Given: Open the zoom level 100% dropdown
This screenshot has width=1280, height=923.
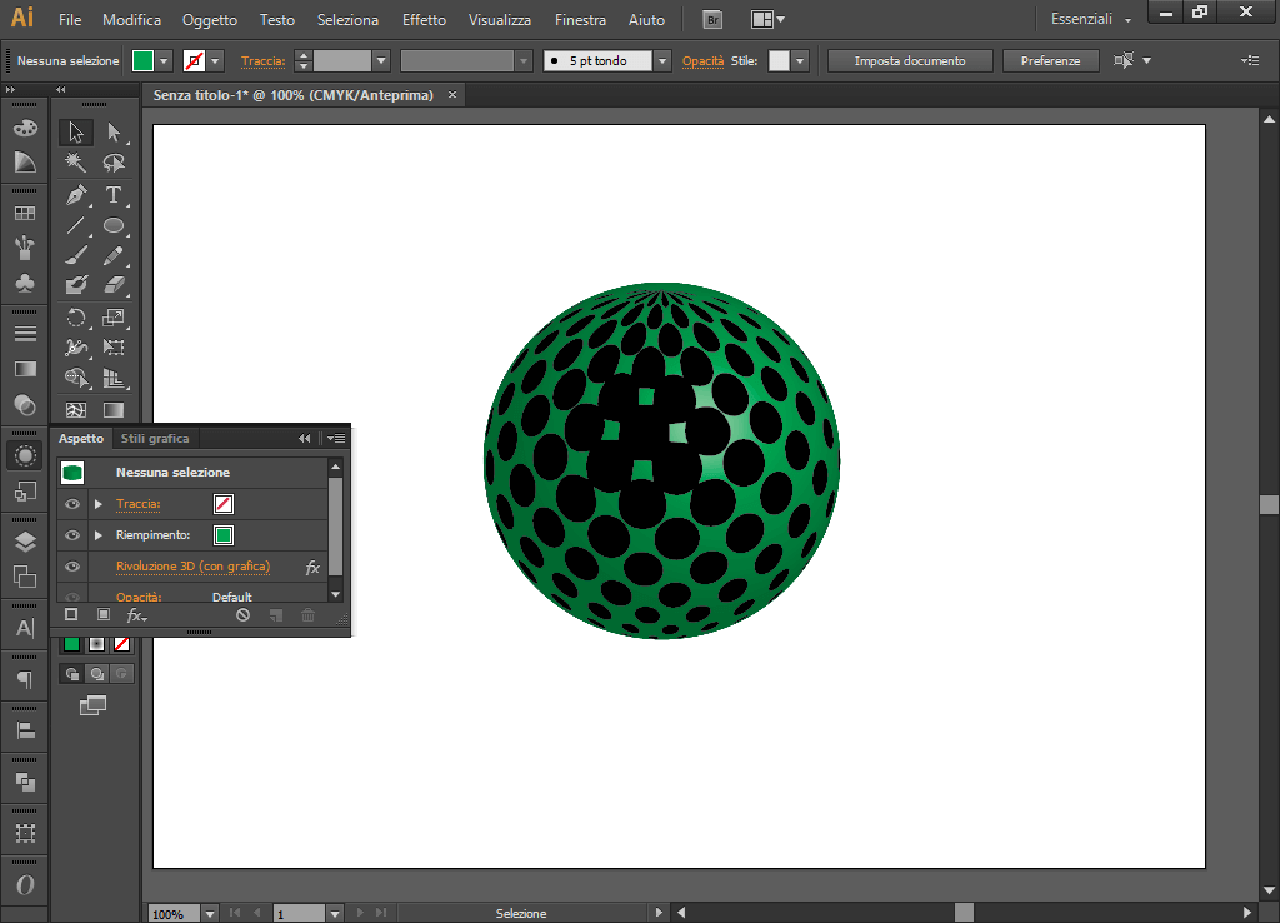Looking at the screenshot, I should [x=209, y=914].
